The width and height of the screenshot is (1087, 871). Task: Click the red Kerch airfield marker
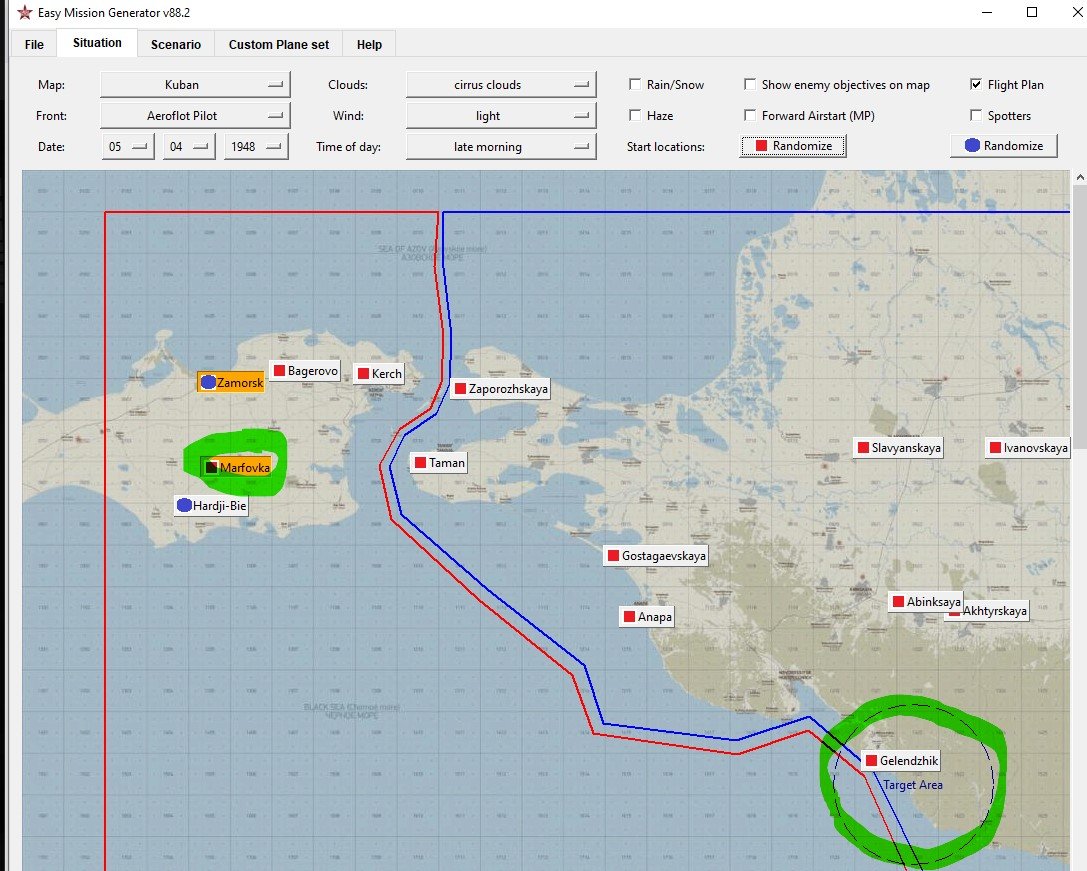pos(362,374)
